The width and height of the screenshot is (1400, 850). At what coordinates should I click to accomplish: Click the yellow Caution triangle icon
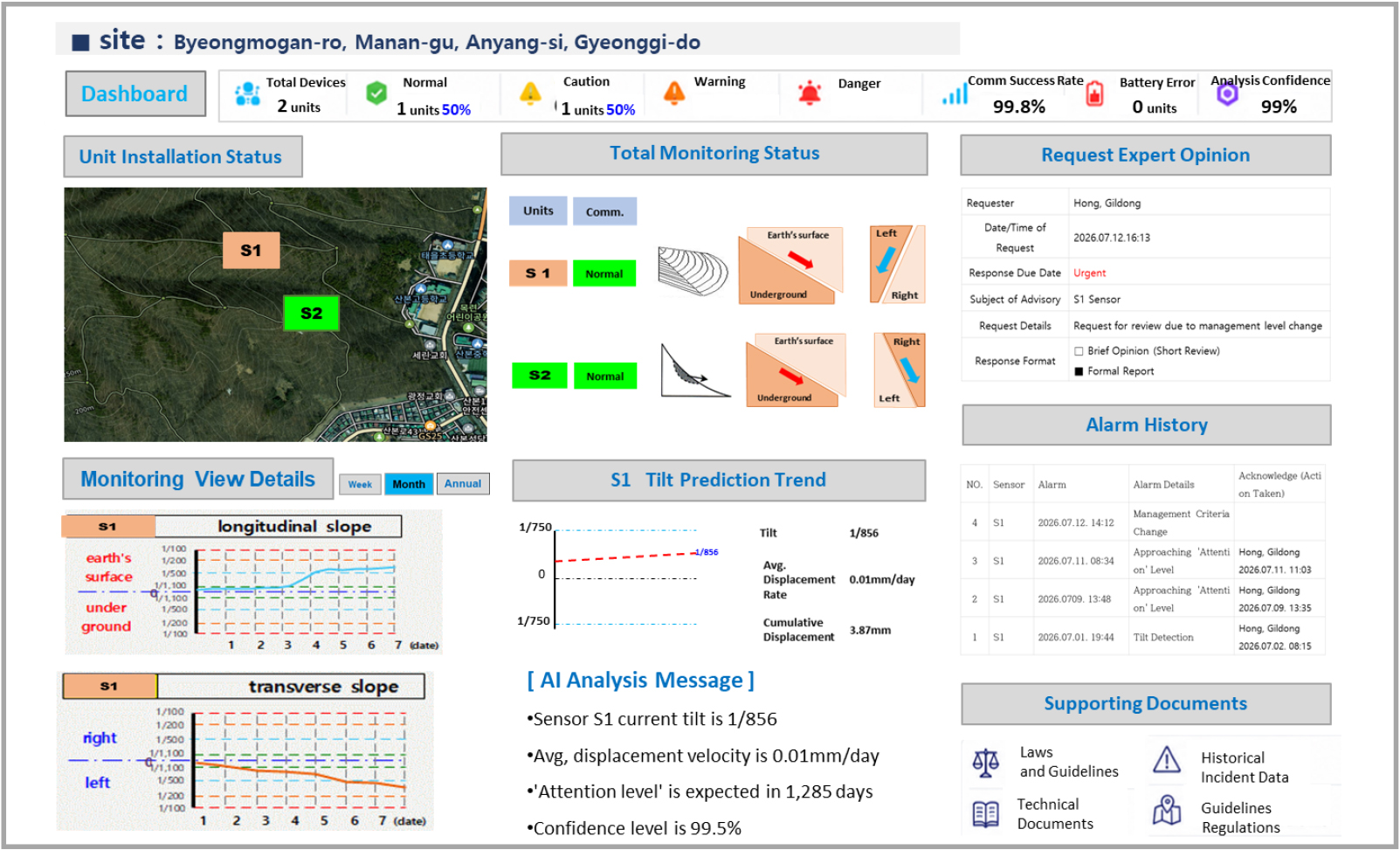[x=530, y=93]
